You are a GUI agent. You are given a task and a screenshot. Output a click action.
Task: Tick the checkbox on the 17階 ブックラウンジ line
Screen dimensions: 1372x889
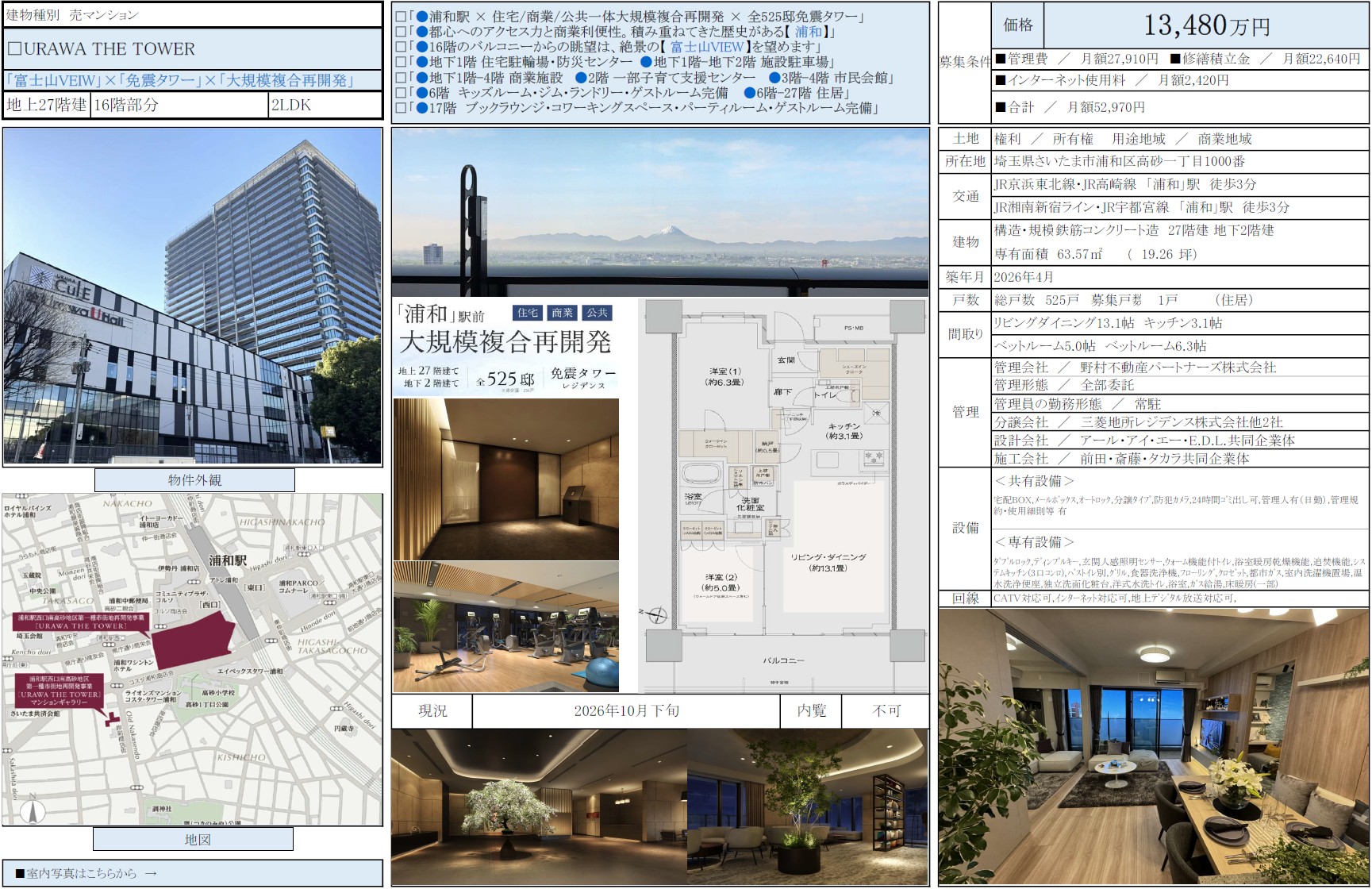(401, 108)
